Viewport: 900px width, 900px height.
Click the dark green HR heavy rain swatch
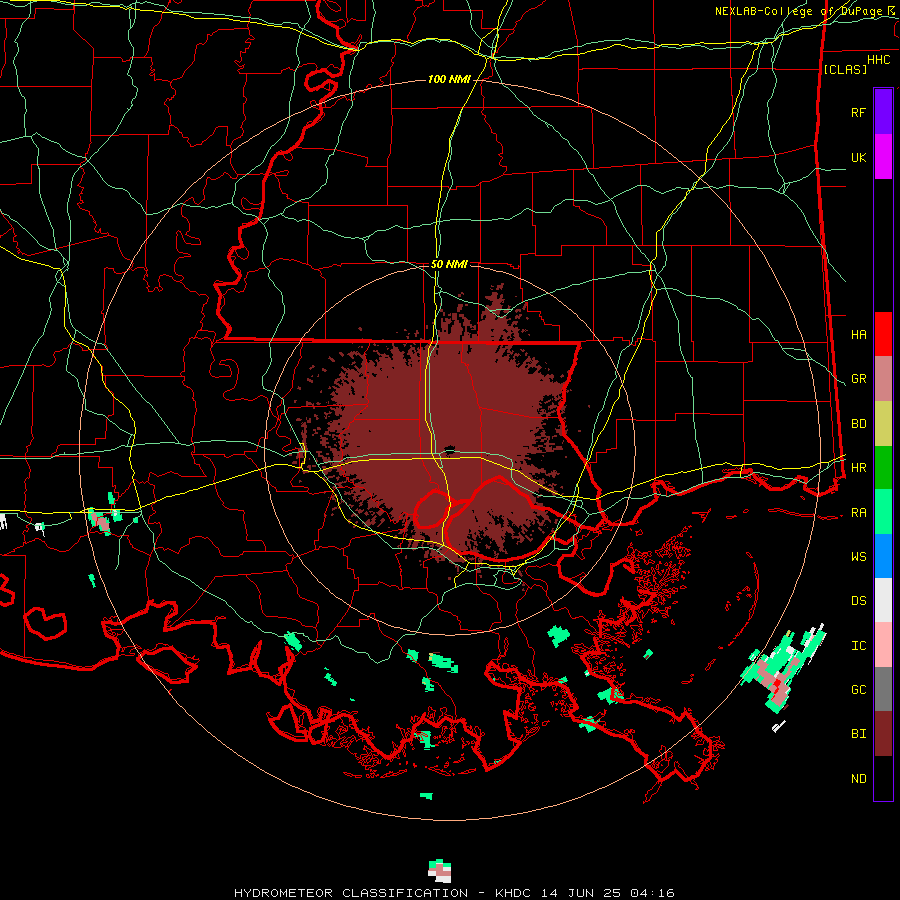(883, 468)
